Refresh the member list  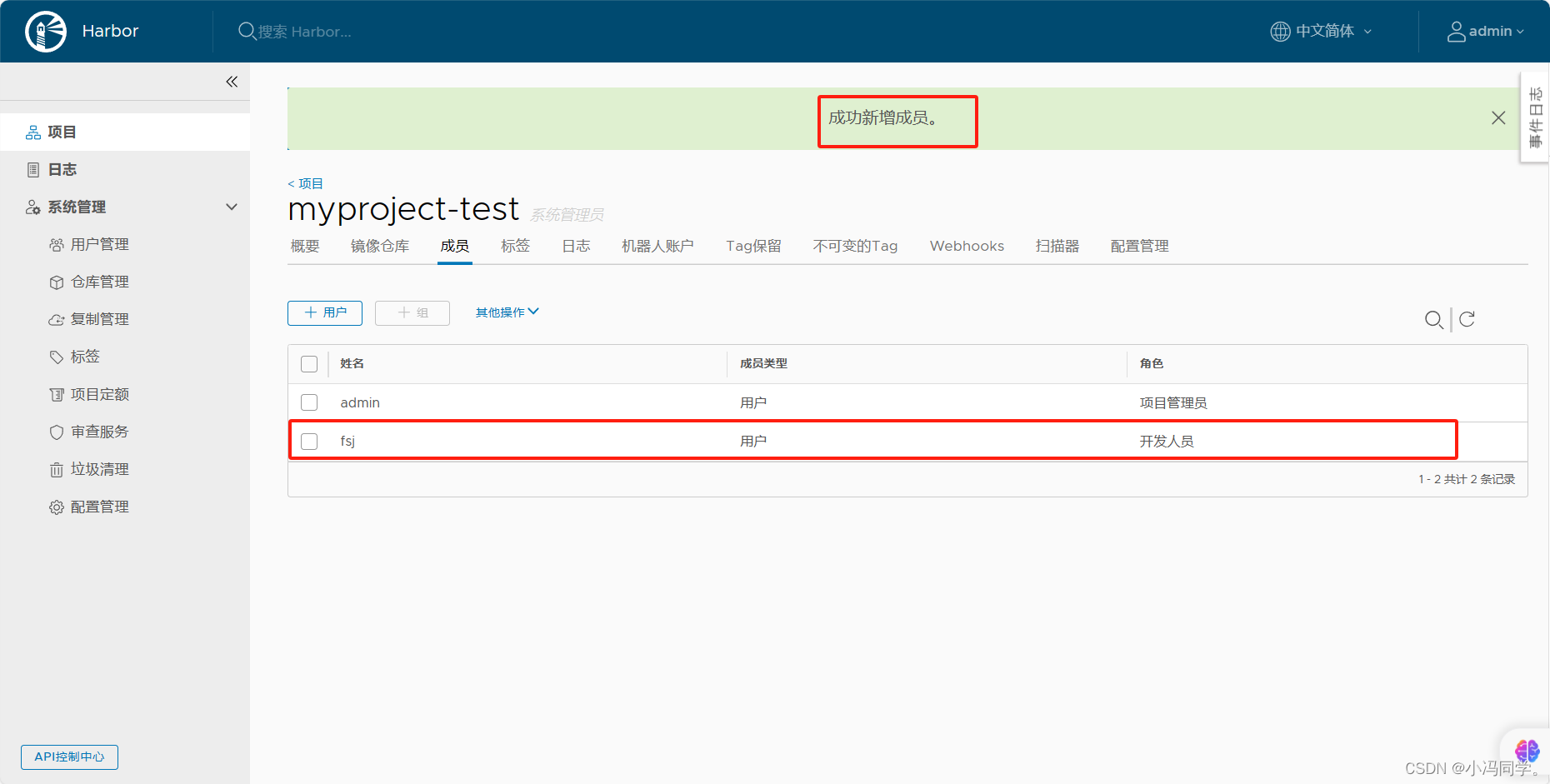tap(1467, 319)
